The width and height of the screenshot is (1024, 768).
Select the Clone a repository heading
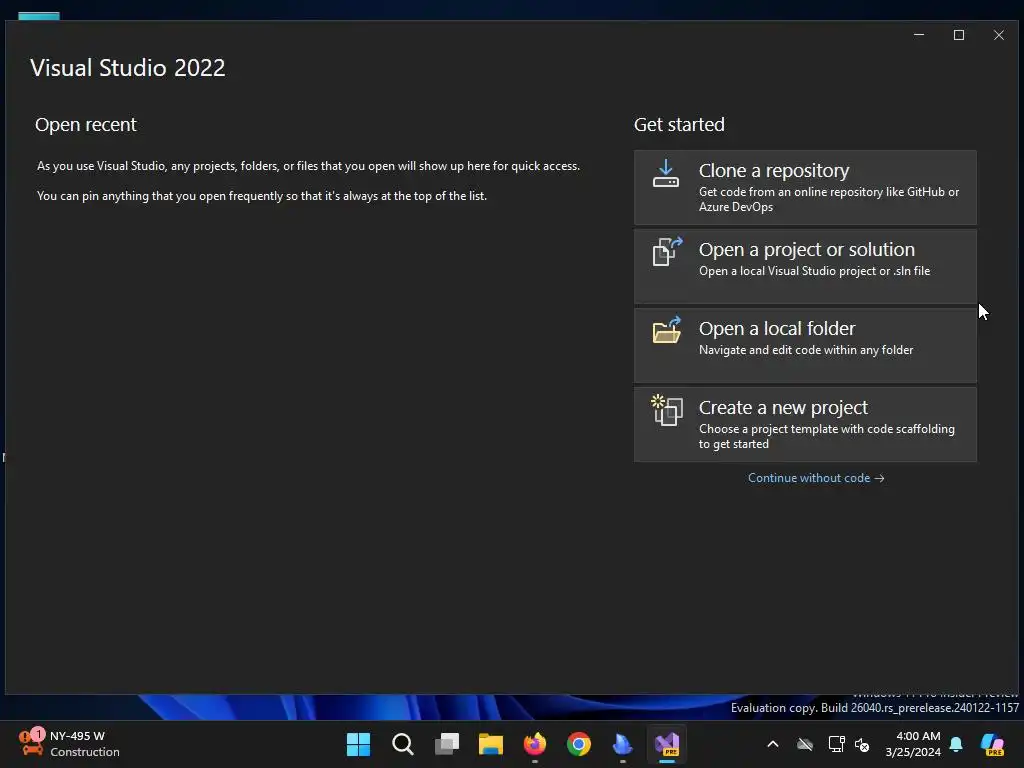pyautogui.click(x=774, y=170)
